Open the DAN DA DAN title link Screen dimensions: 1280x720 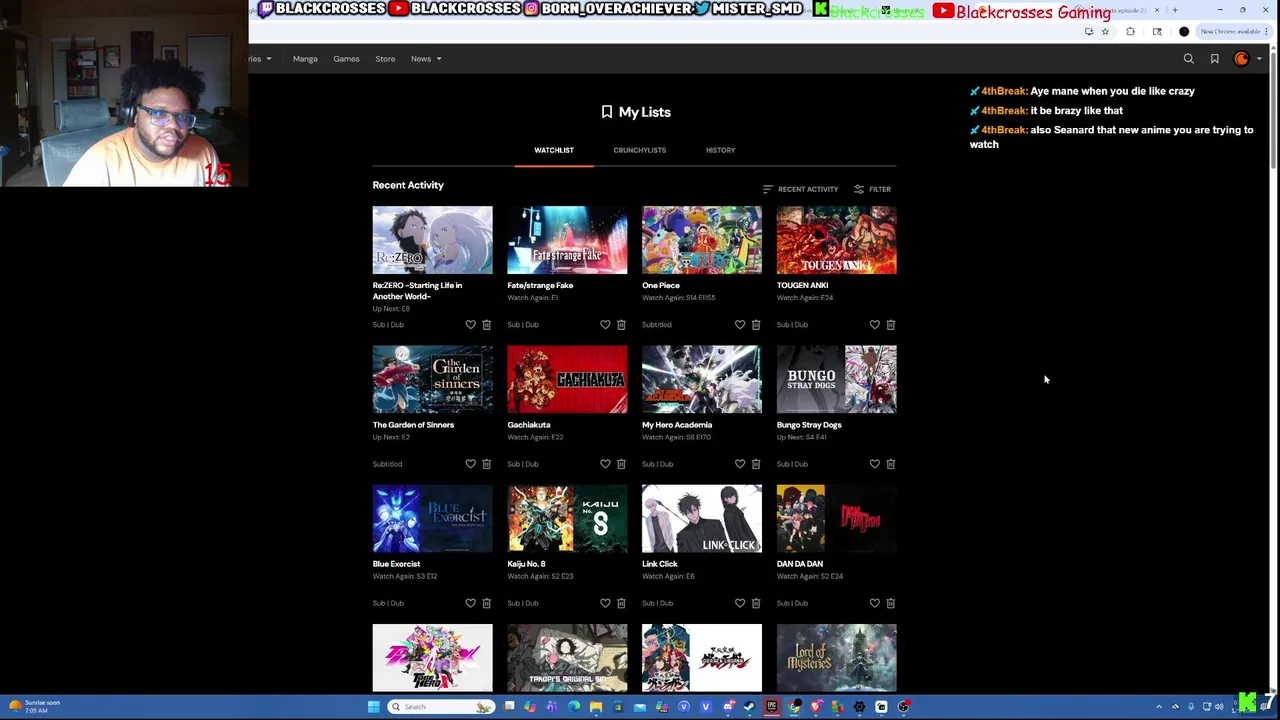pos(800,564)
